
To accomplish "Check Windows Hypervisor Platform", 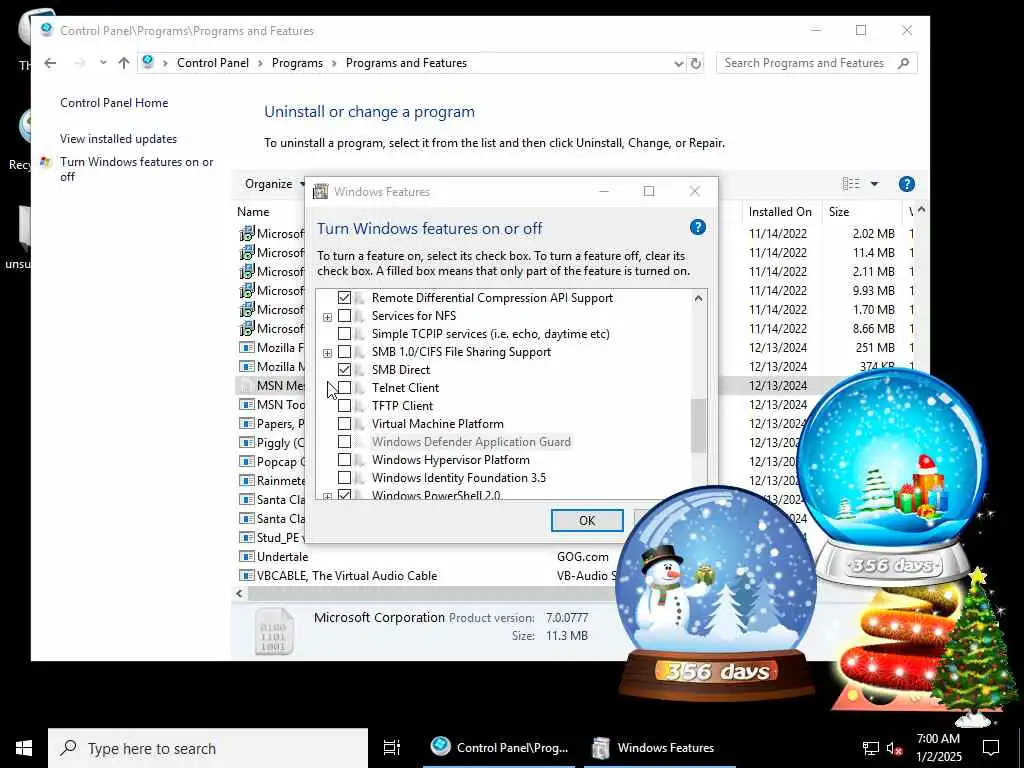I will [x=344, y=460].
